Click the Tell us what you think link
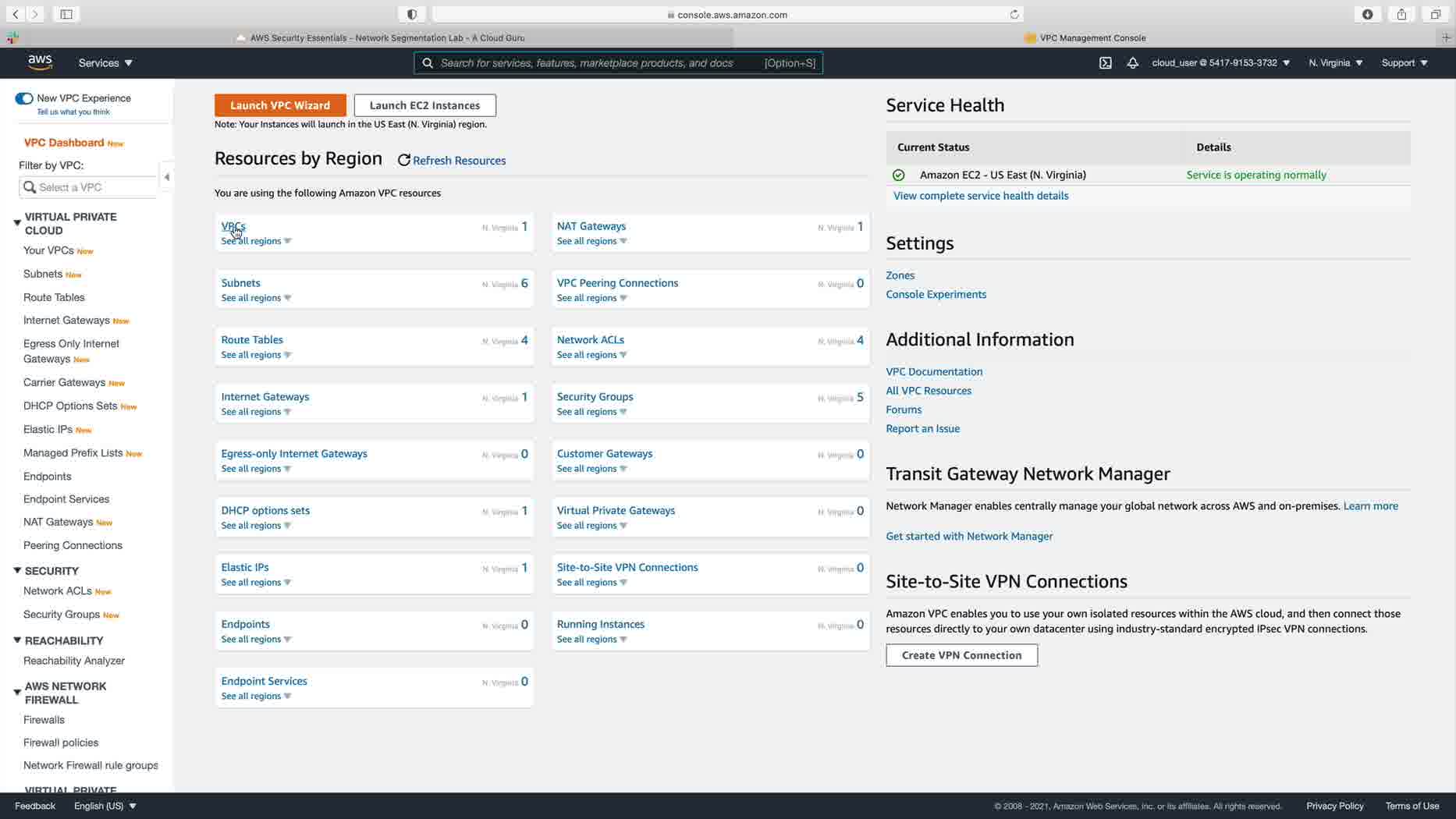The width and height of the screenshot is (1456, 819). pos(73,112)
